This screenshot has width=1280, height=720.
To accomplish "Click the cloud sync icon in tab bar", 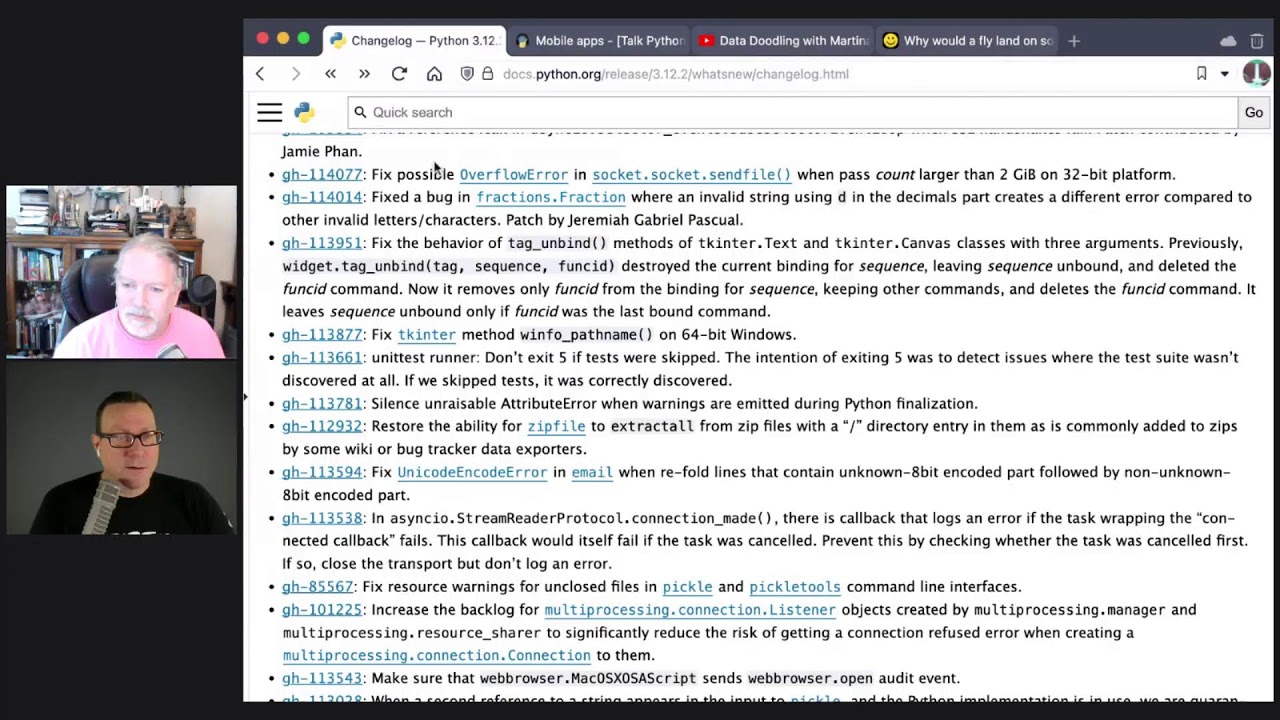I will coord(1228,41).
